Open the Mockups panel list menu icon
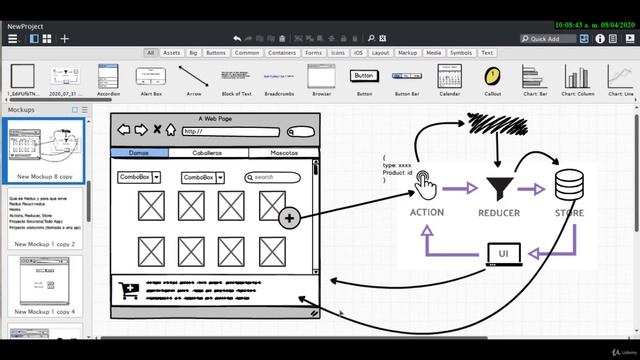 (84, 110)
